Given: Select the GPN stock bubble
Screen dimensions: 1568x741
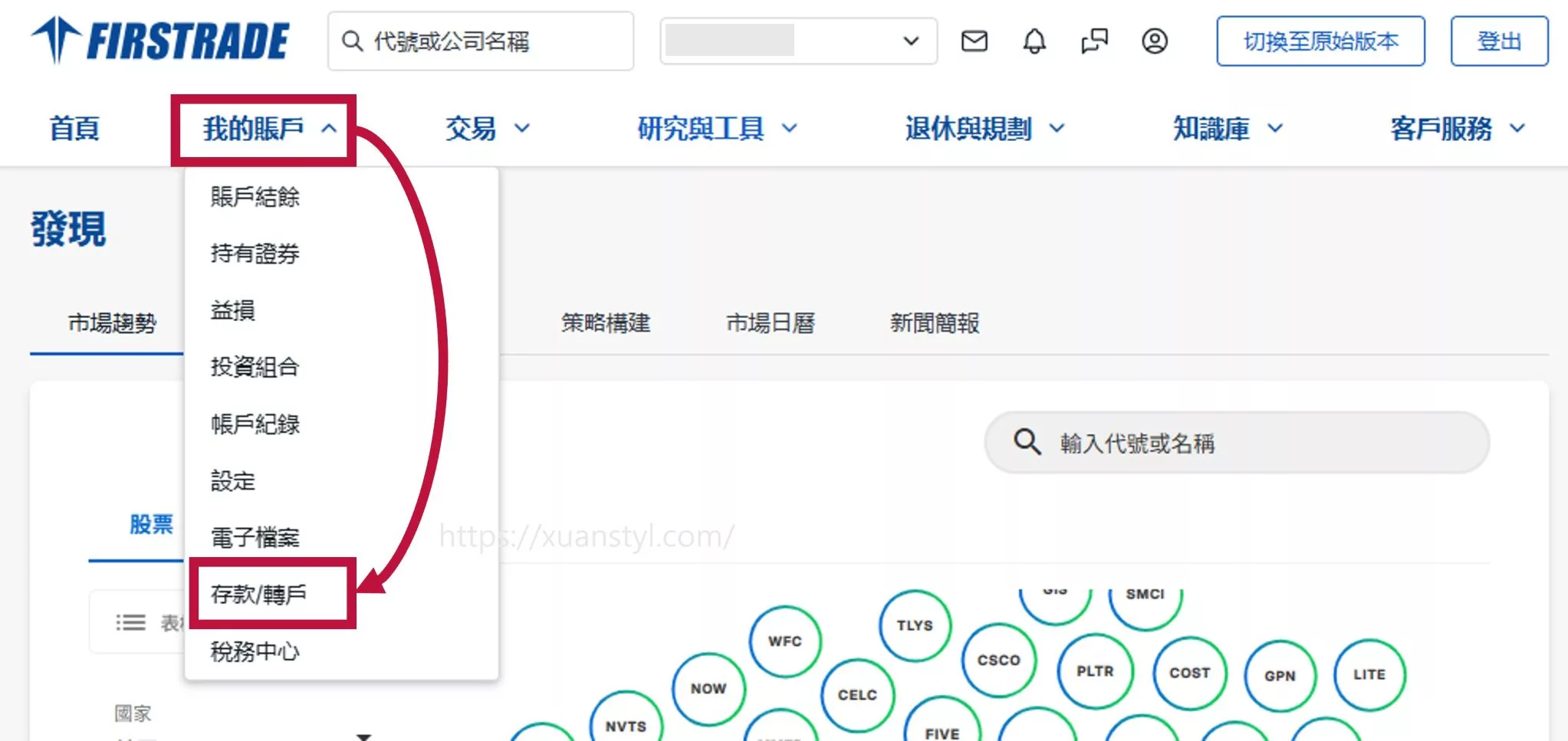Looking at the screenshot, I should (1280, 676).
